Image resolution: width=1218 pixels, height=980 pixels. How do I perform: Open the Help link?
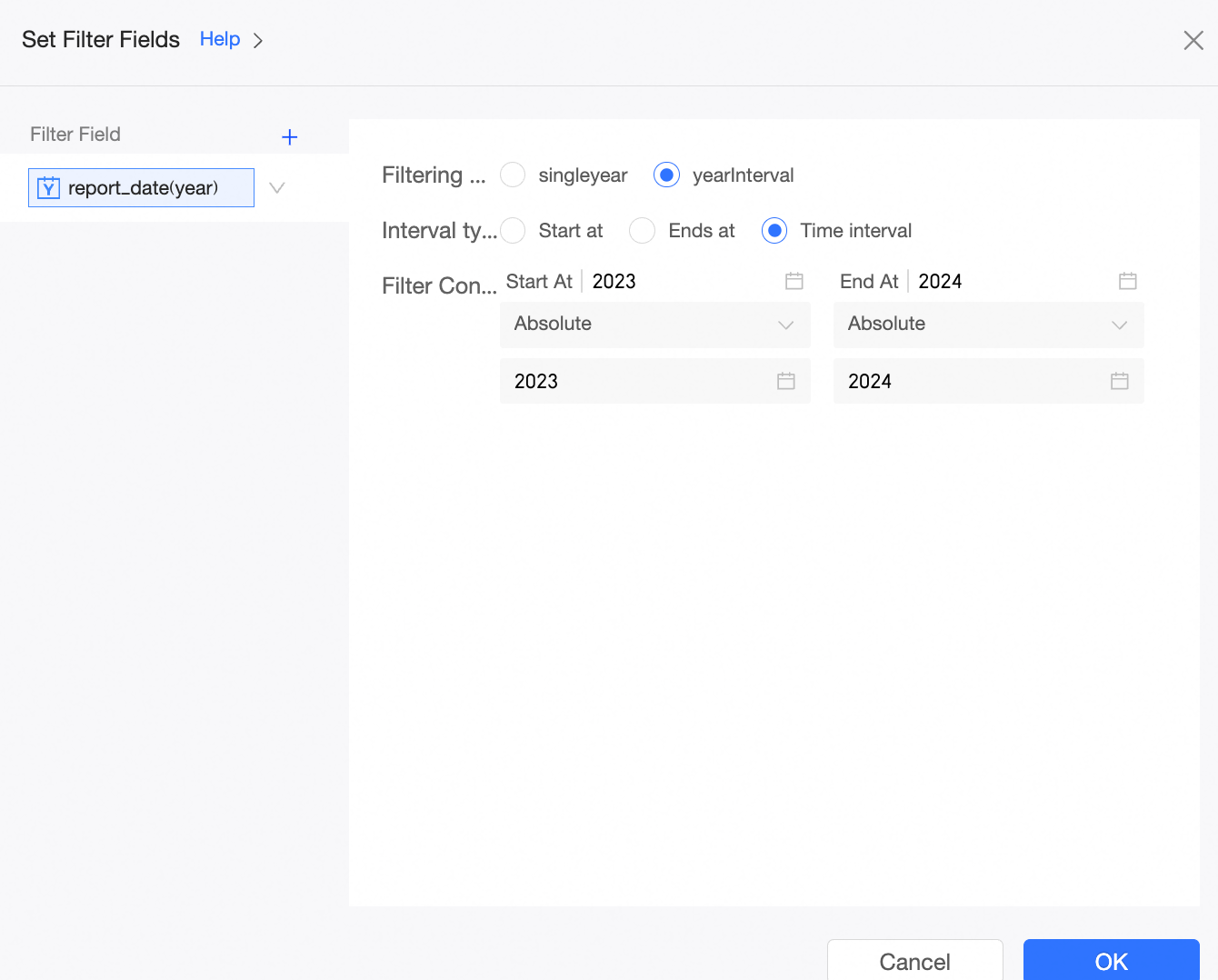click(x=220, y=39)
